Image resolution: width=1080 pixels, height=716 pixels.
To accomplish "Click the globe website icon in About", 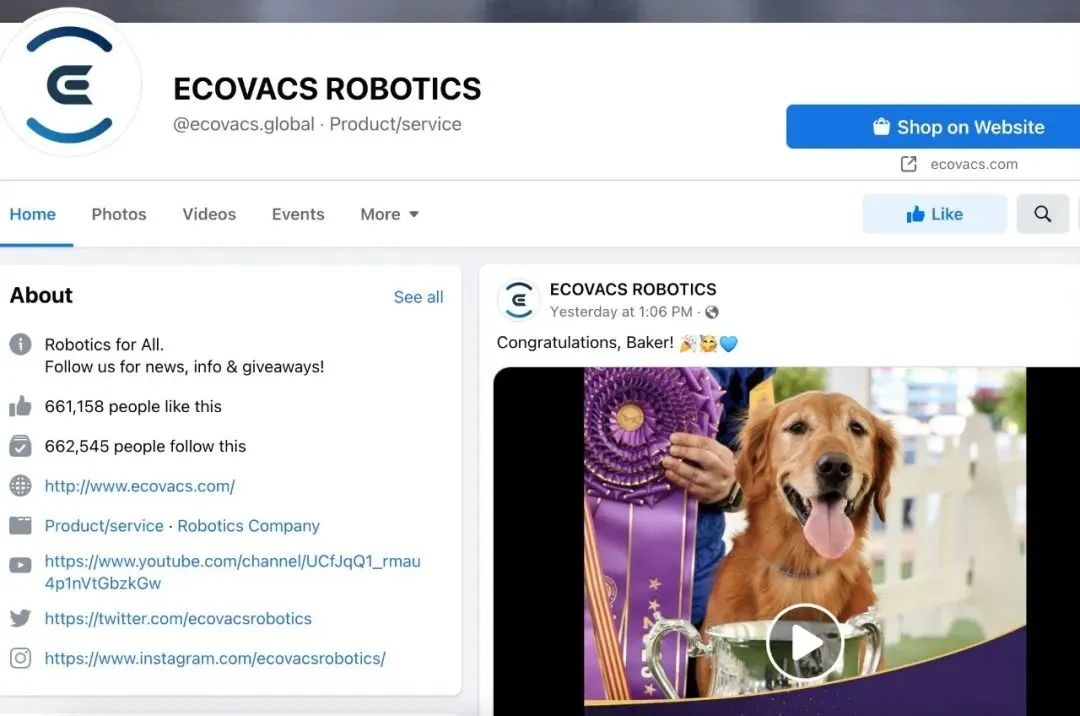I will (x=20, y=486).
